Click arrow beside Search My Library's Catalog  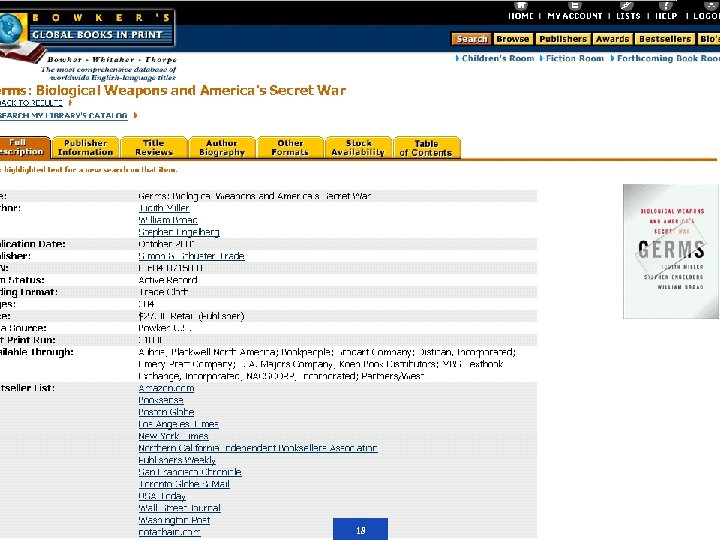135,115
